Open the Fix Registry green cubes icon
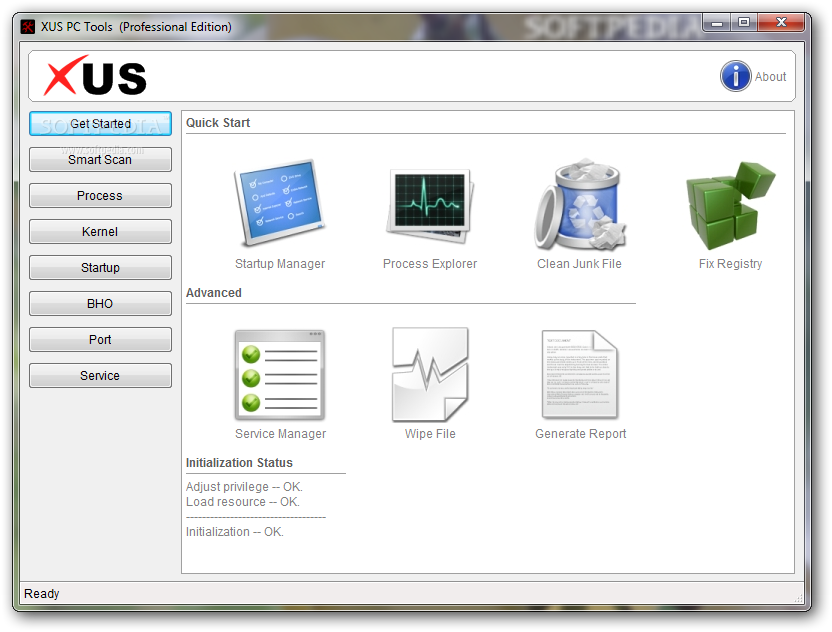 [731, 205]
